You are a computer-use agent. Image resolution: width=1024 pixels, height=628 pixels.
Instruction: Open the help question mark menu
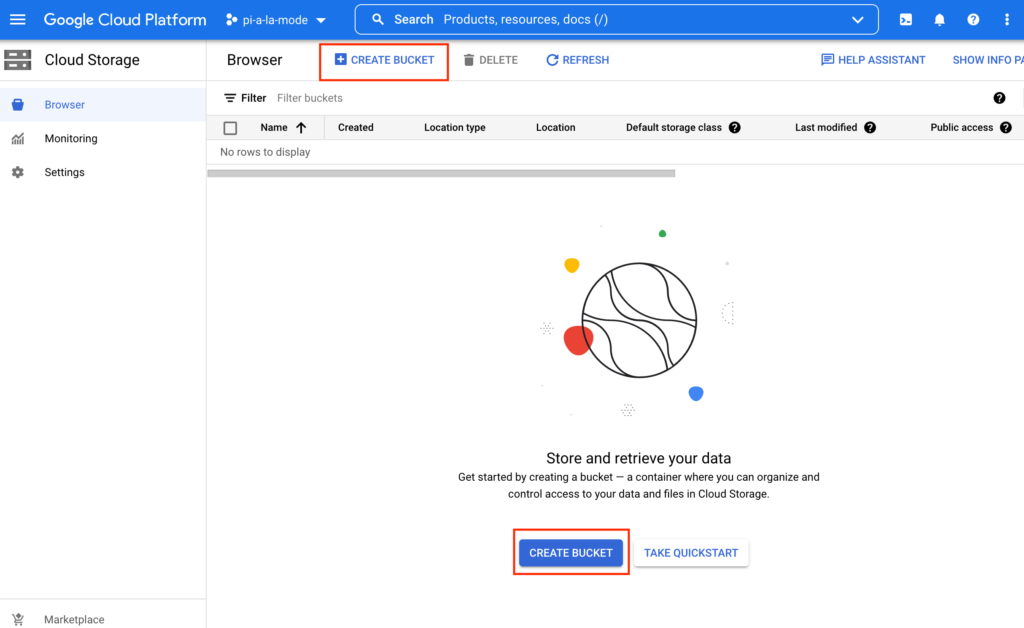click(973, 20)
